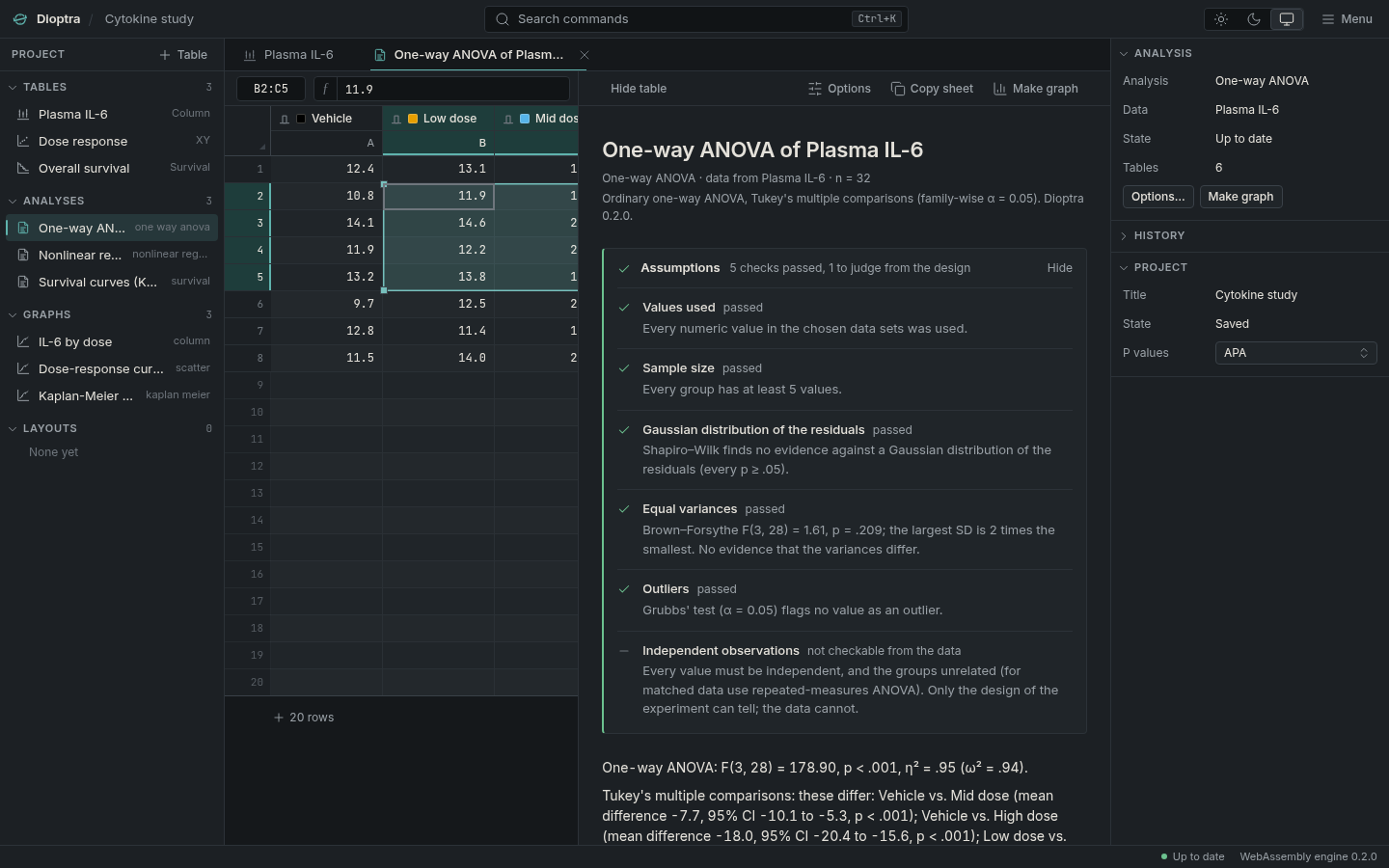
Task: Select system theme monitor icon
Action: tap(1287, 19)
